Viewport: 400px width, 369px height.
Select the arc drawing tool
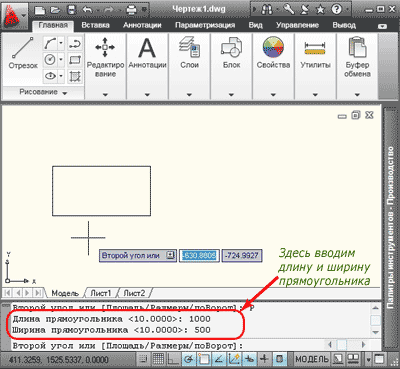click(50, 43)
